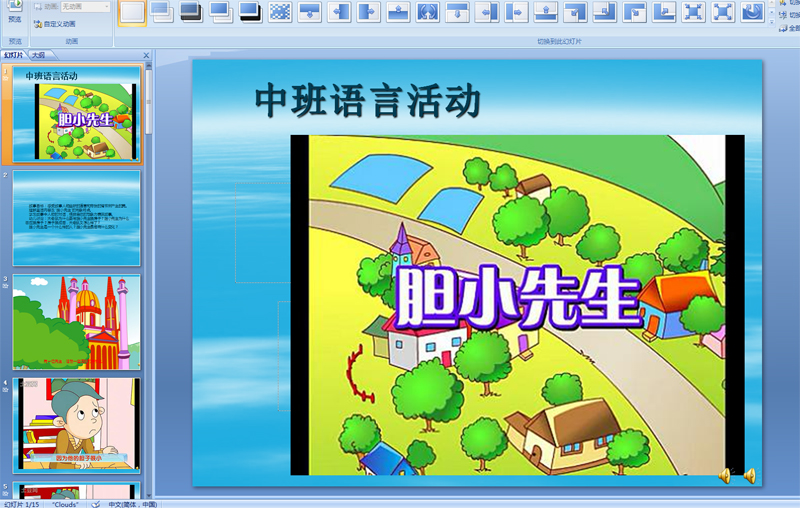Apply the Box Out transition

pyautogui.click(x=723, y=12)
